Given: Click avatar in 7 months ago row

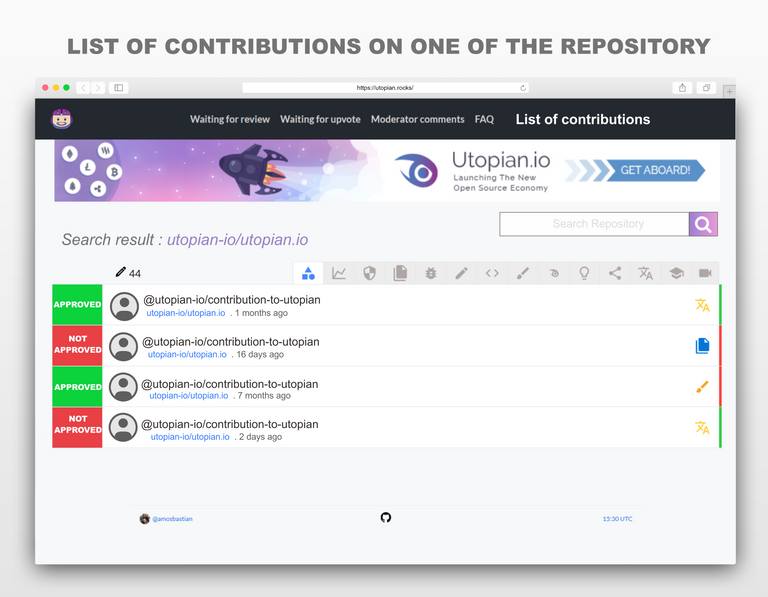Looking at the screenshot, I should (123, 387).
